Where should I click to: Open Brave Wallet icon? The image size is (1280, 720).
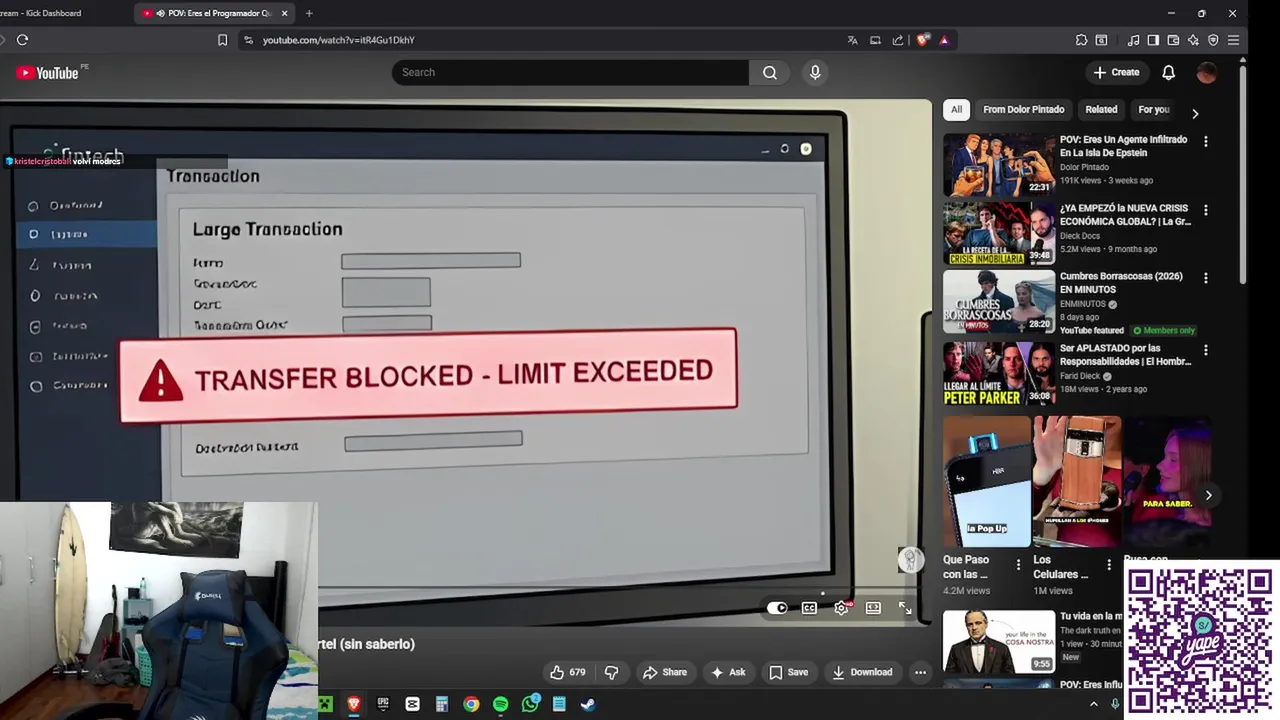tap(1173, 40)
